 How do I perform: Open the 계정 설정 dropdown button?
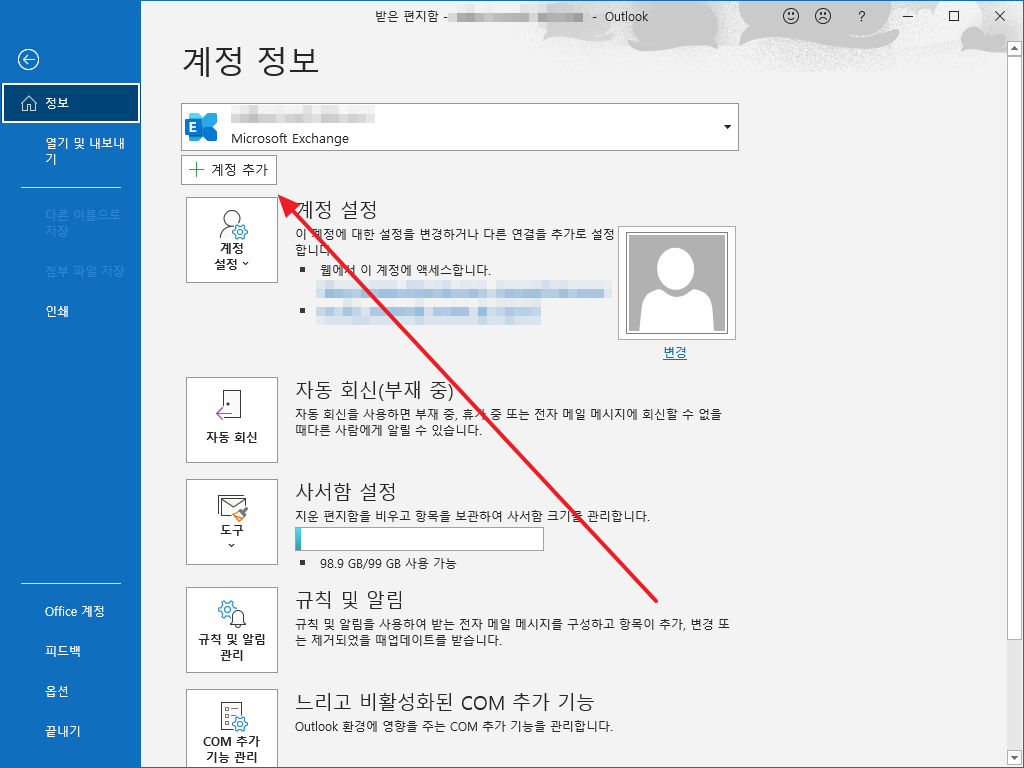(232, 240)
